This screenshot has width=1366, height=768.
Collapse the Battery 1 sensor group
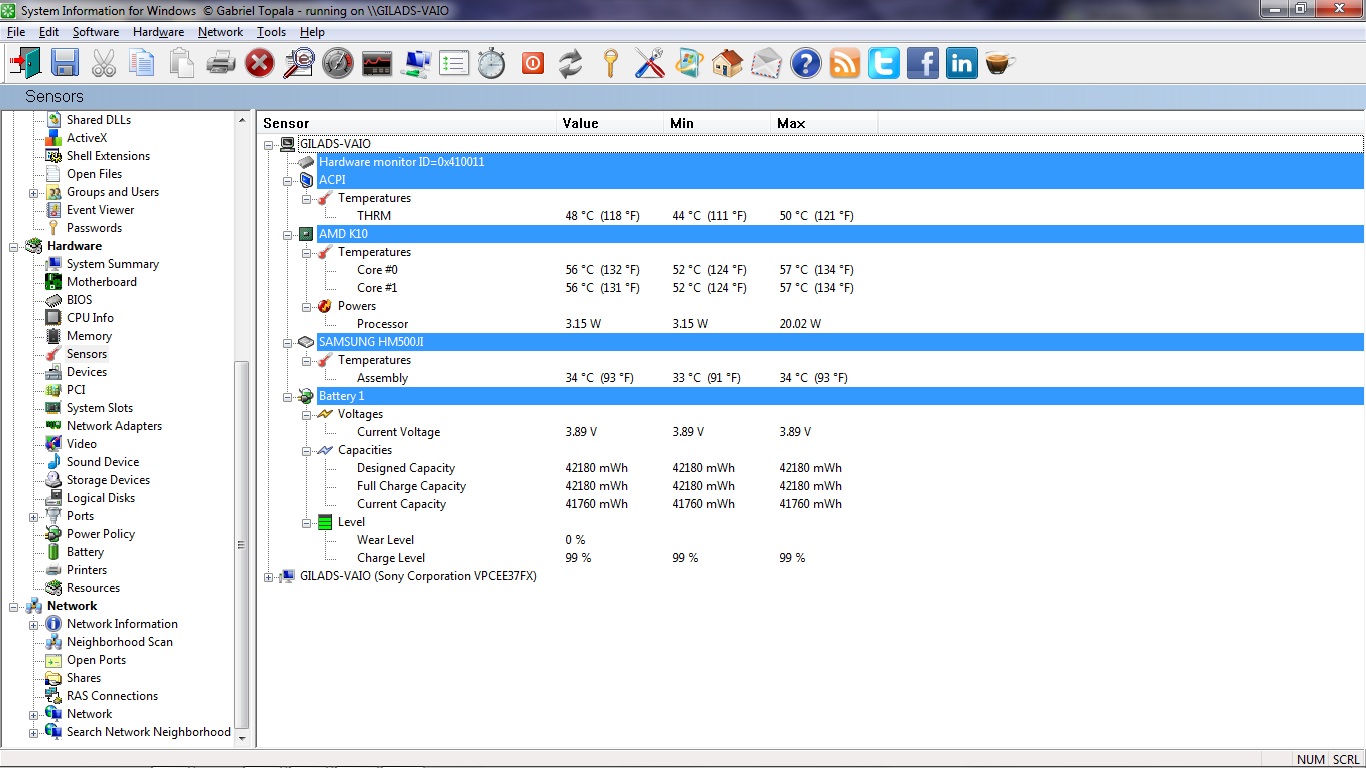coord(287,396)
